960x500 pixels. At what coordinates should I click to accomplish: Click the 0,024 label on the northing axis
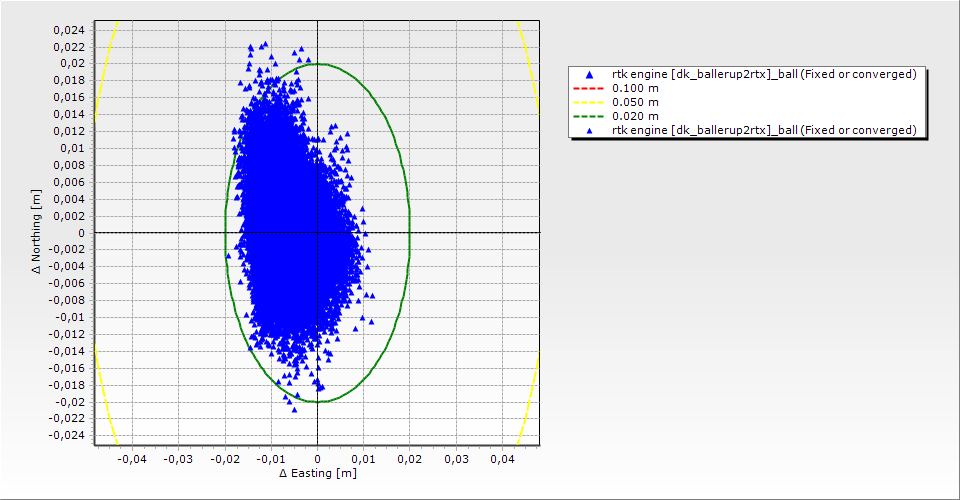(x=69, y=30)
